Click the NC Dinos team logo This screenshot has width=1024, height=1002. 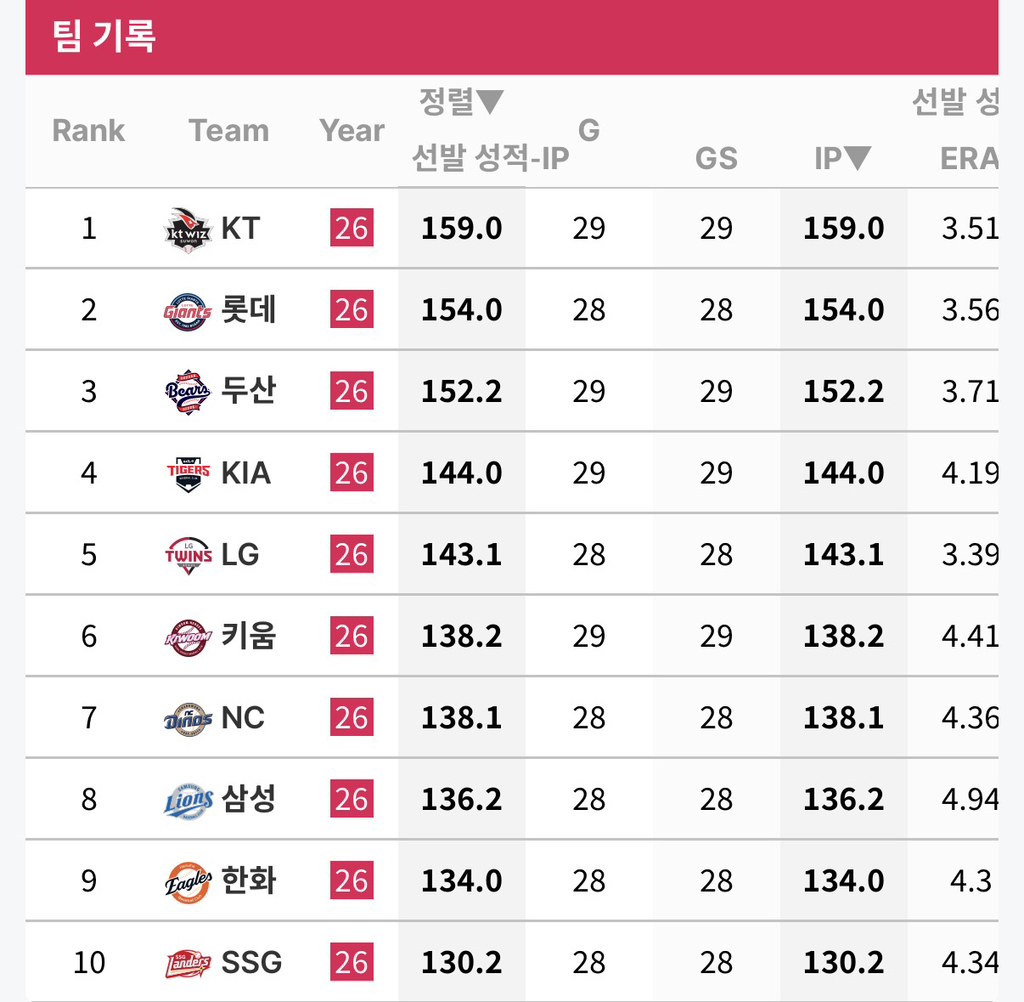coord(188,719)
